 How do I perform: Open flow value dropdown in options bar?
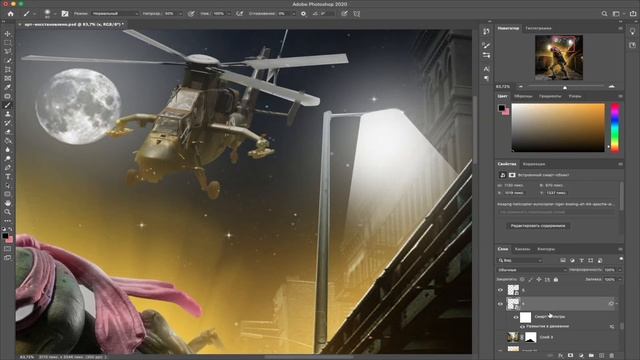click(x=229, y=13)
